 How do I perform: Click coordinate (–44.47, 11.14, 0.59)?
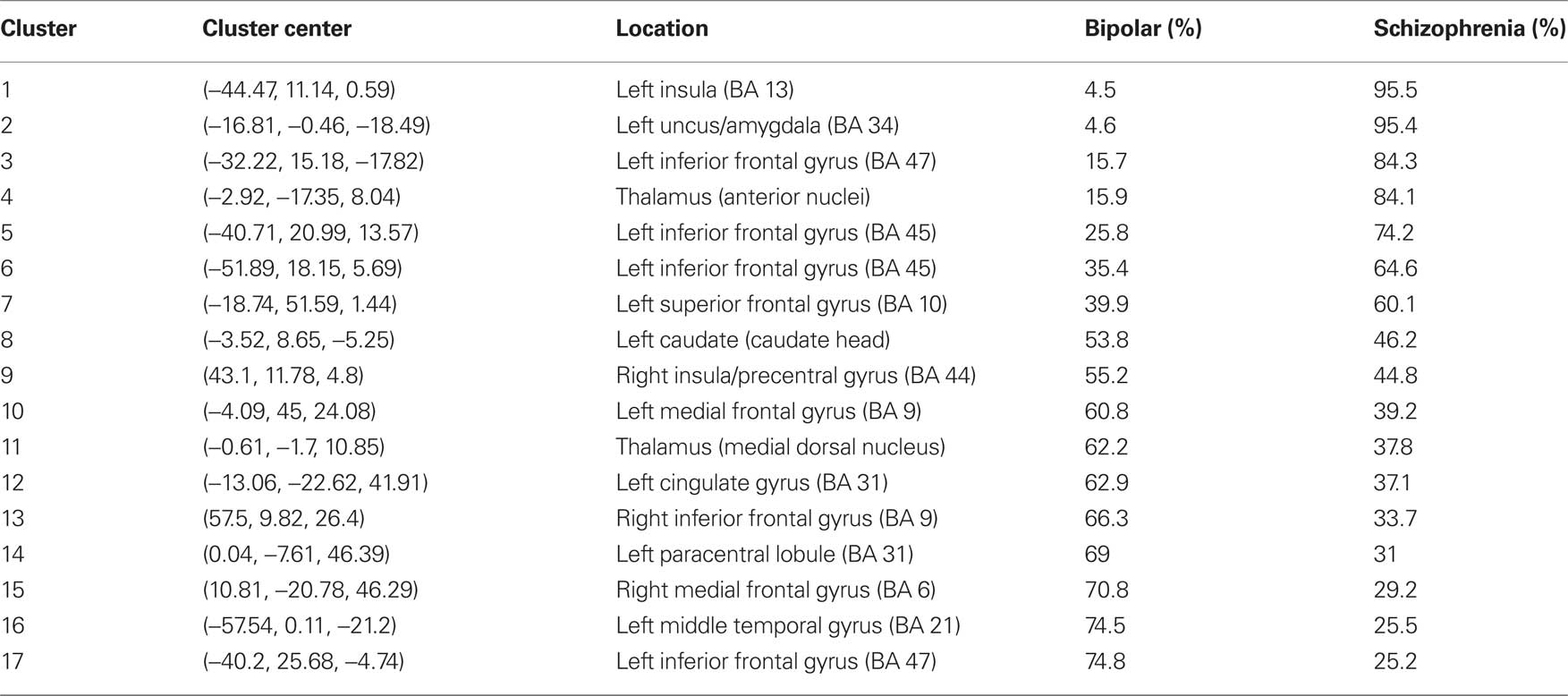(299, 89)
